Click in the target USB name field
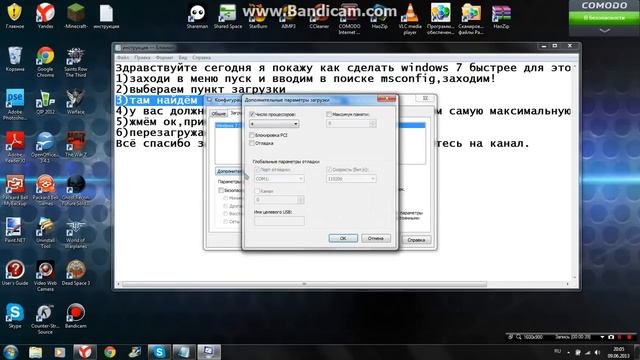Image resolution: width=640 pixels, height=360 pixels. click(x=279, y=221)
